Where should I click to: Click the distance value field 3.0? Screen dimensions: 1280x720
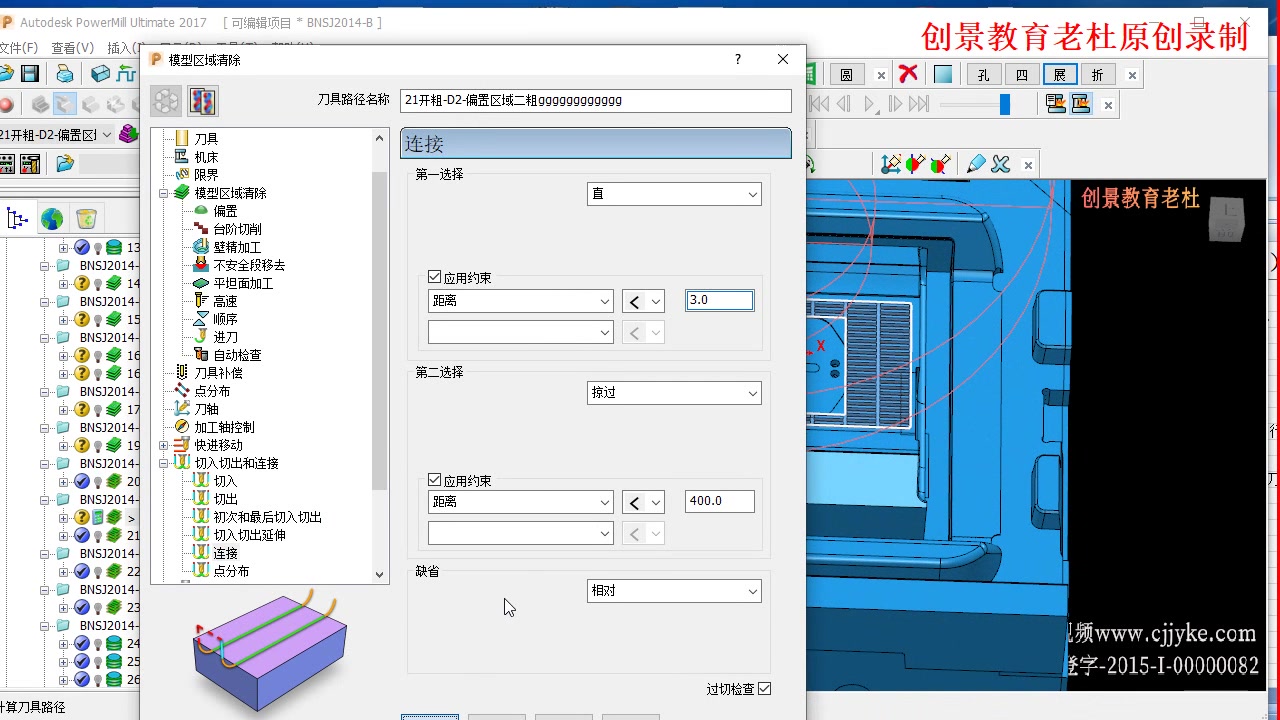tap(720, 300)
